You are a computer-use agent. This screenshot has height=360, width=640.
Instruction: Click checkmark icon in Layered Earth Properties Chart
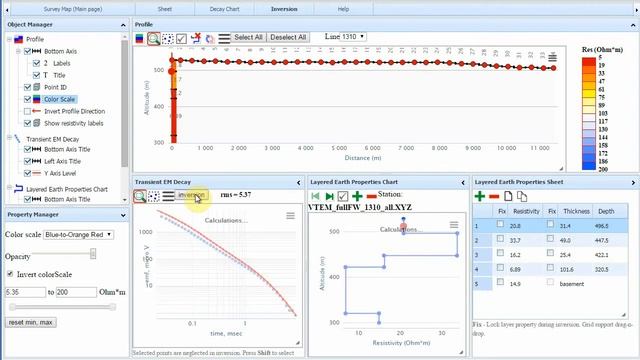pos(343,196)
